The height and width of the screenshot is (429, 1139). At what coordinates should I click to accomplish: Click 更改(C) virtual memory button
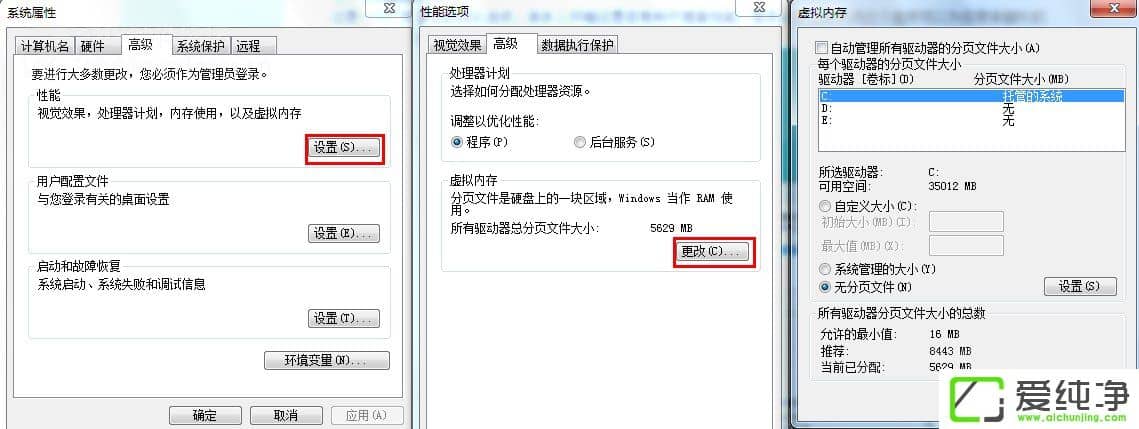(x=714, y=251)
